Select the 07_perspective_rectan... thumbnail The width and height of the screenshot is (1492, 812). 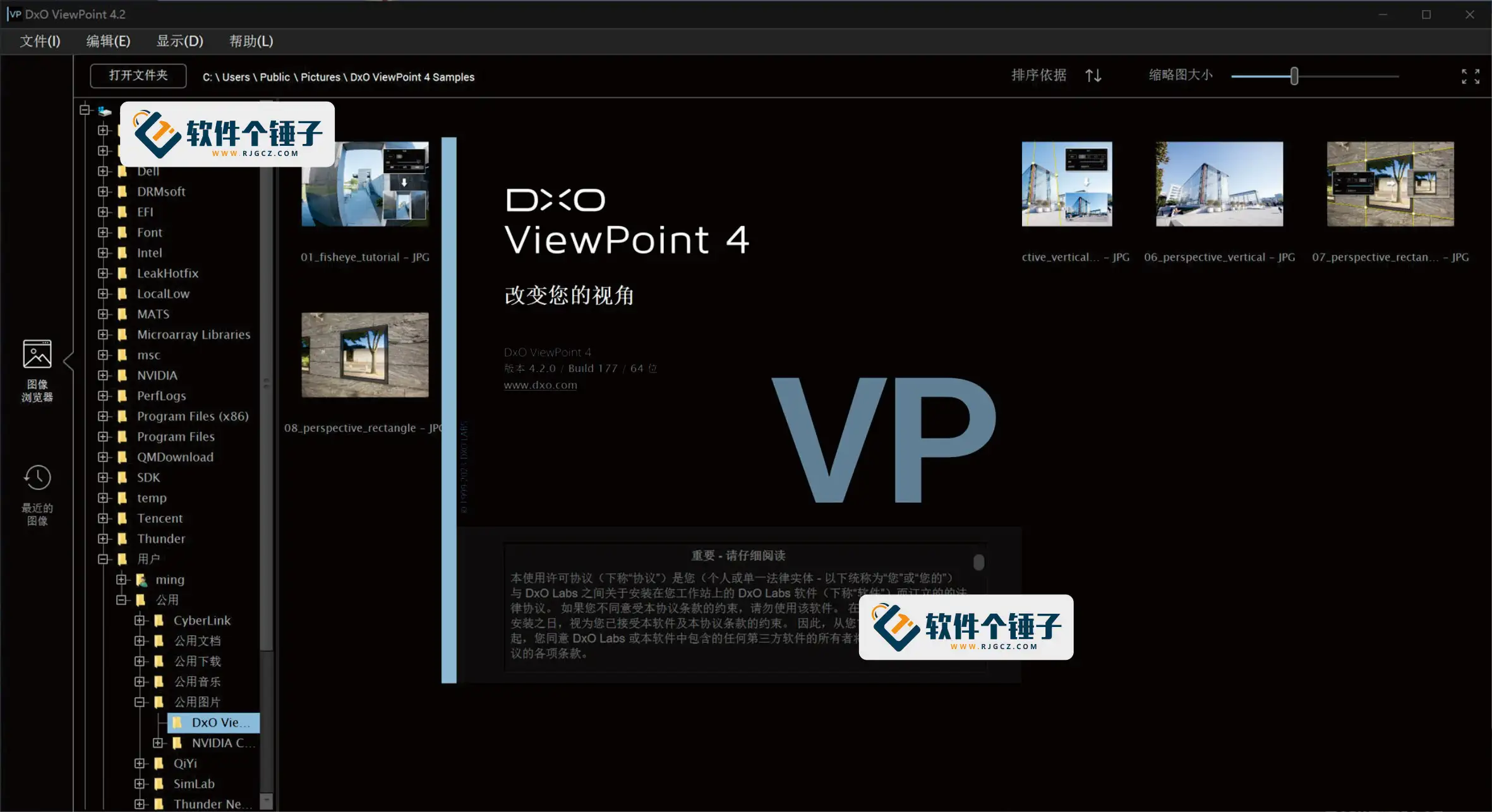[x=1390, y=184]
